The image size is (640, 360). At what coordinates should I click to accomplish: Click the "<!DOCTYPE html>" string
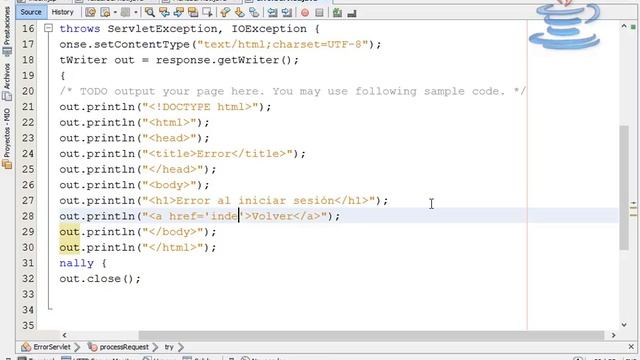tap(200, 107)
